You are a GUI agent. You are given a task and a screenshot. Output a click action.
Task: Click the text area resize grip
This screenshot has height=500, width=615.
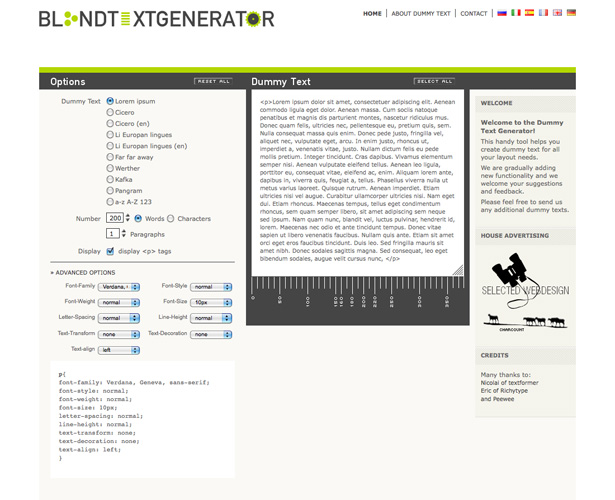(458, 270)
